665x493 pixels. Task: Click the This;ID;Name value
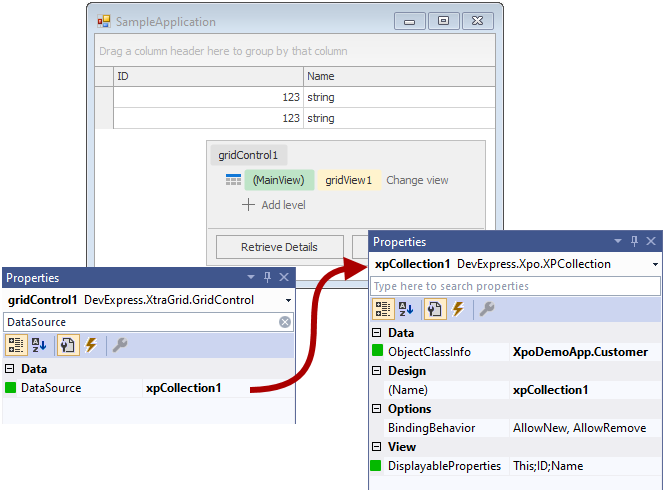pos(548,466)
